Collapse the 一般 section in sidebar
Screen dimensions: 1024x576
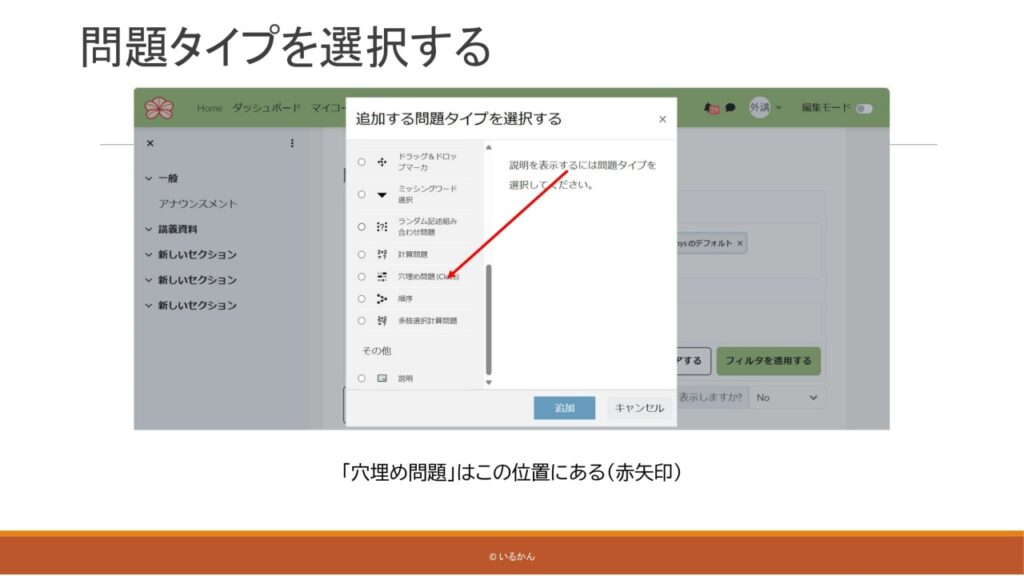[x=149, y=178]
